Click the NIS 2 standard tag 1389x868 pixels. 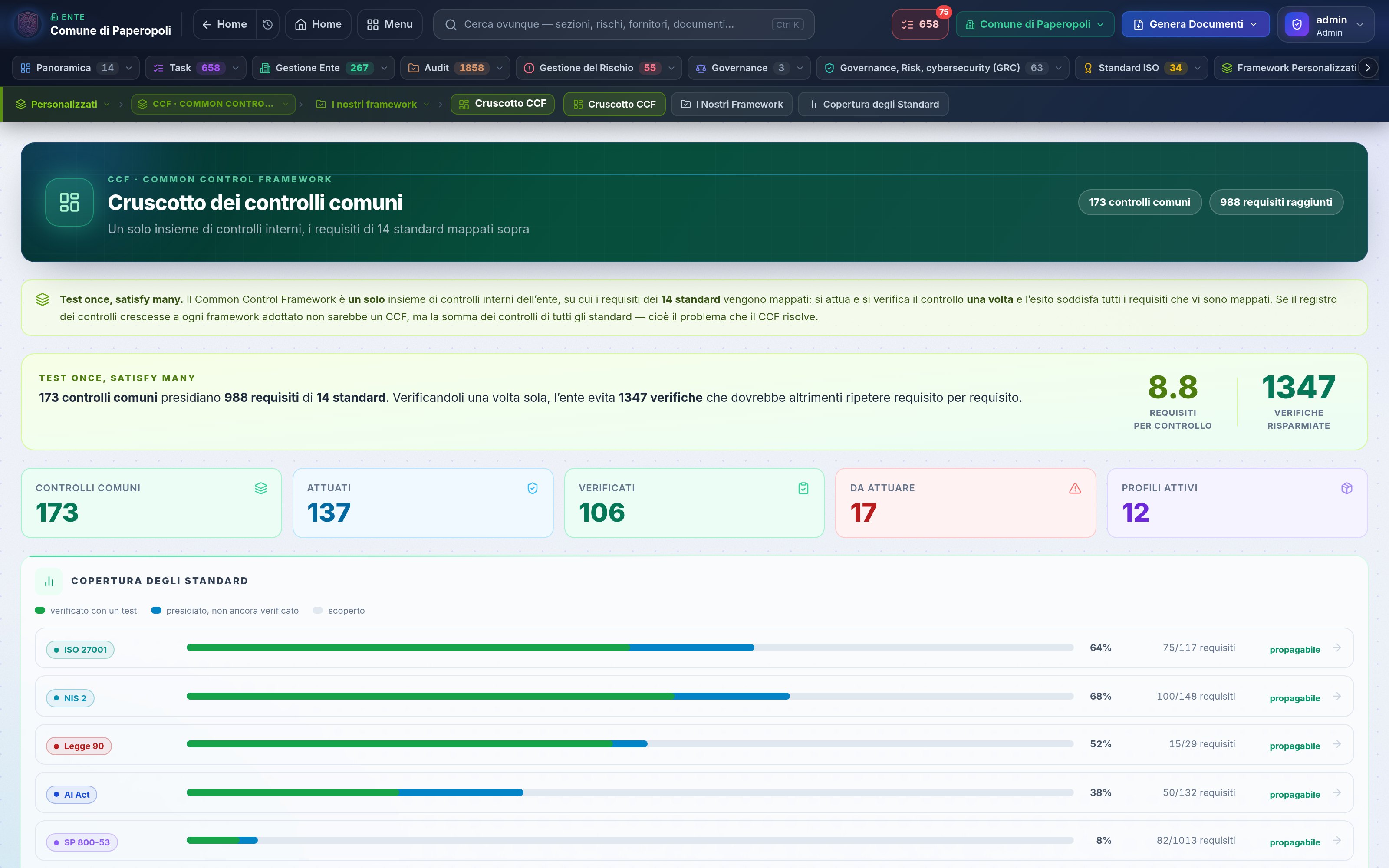[70, 698]
